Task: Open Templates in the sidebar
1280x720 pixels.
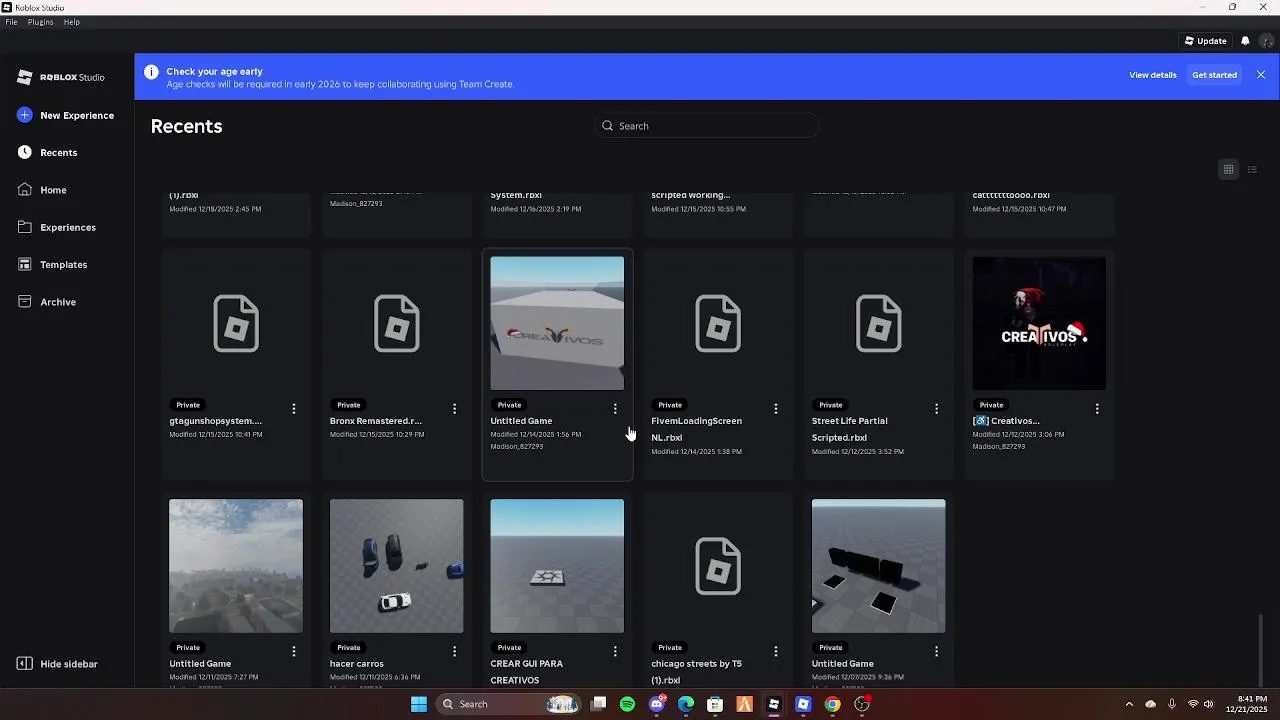Action: point(63,264)
